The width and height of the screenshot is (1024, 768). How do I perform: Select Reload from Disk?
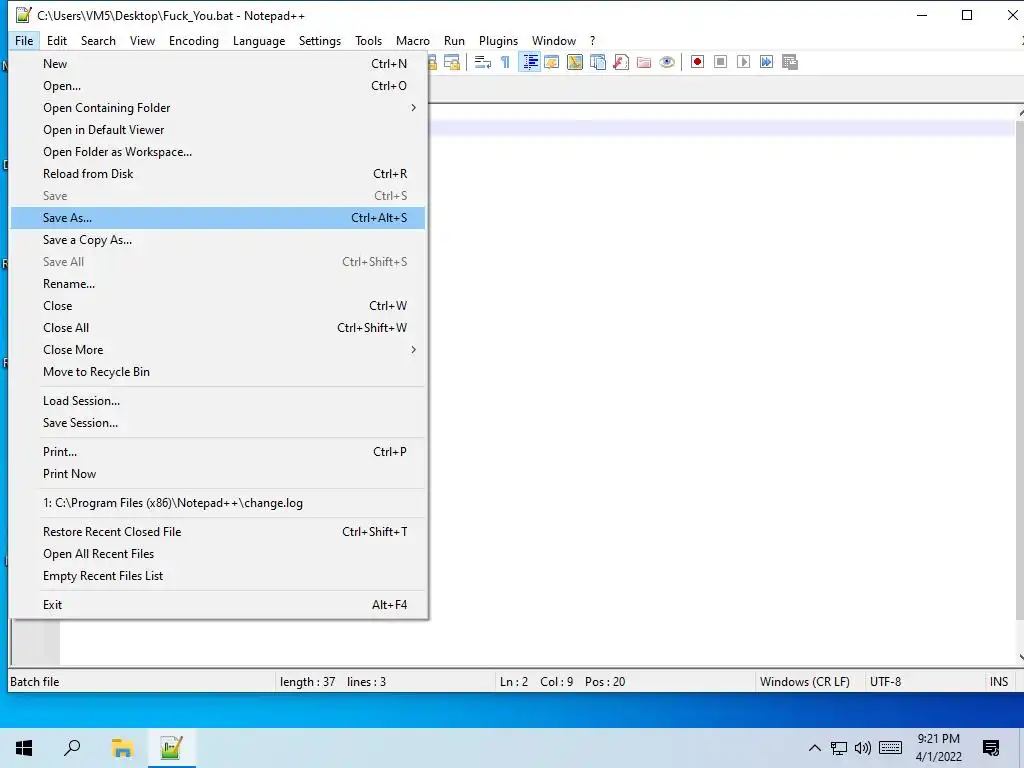[x=217, y=174]
